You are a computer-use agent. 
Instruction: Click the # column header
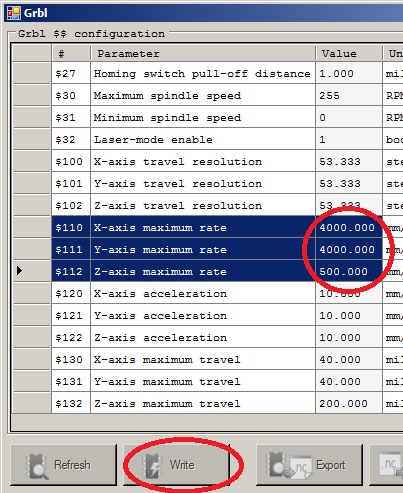pos(71,54)
